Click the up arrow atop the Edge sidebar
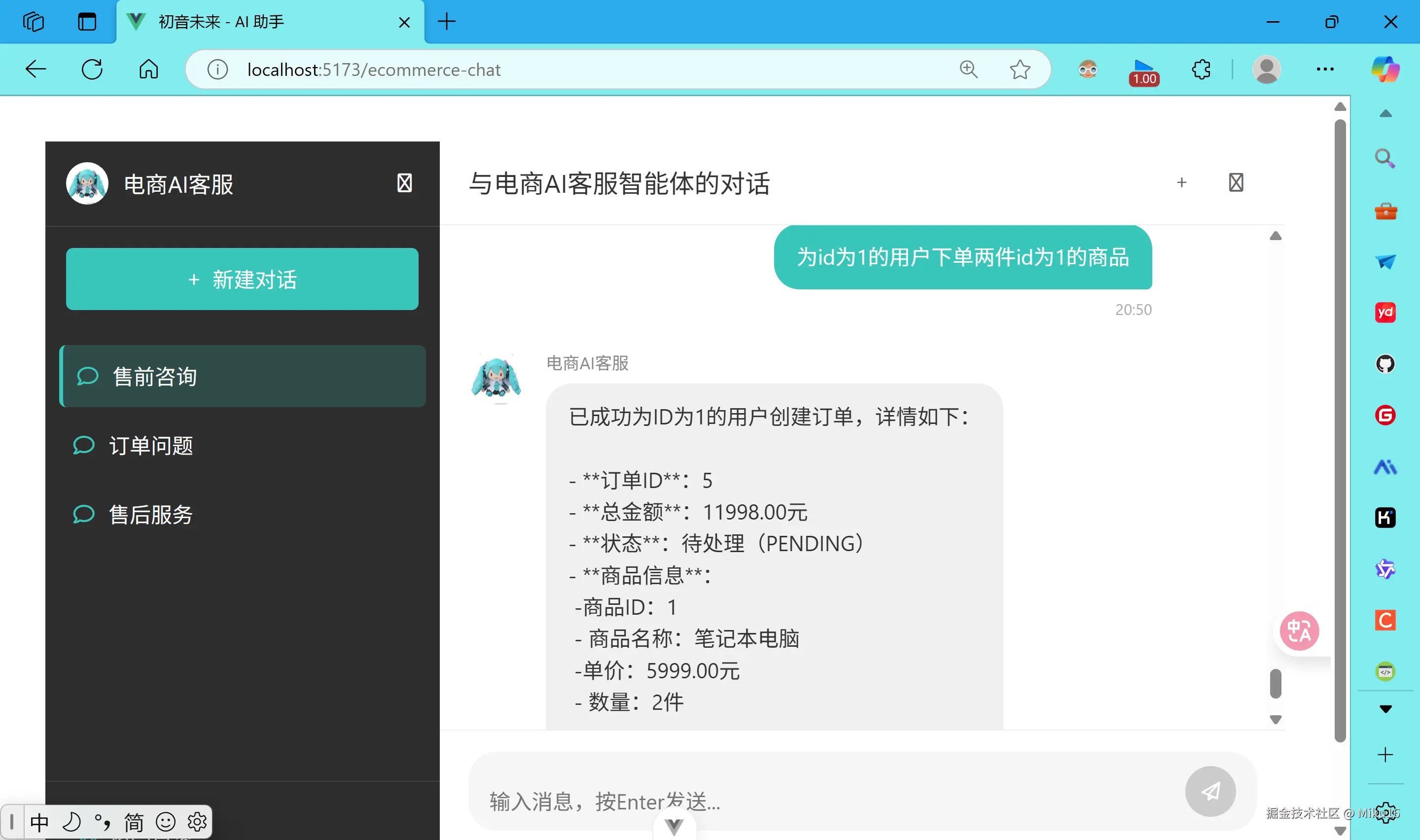This screenshot has width=1420, height=840. (x=1385, y=113)
